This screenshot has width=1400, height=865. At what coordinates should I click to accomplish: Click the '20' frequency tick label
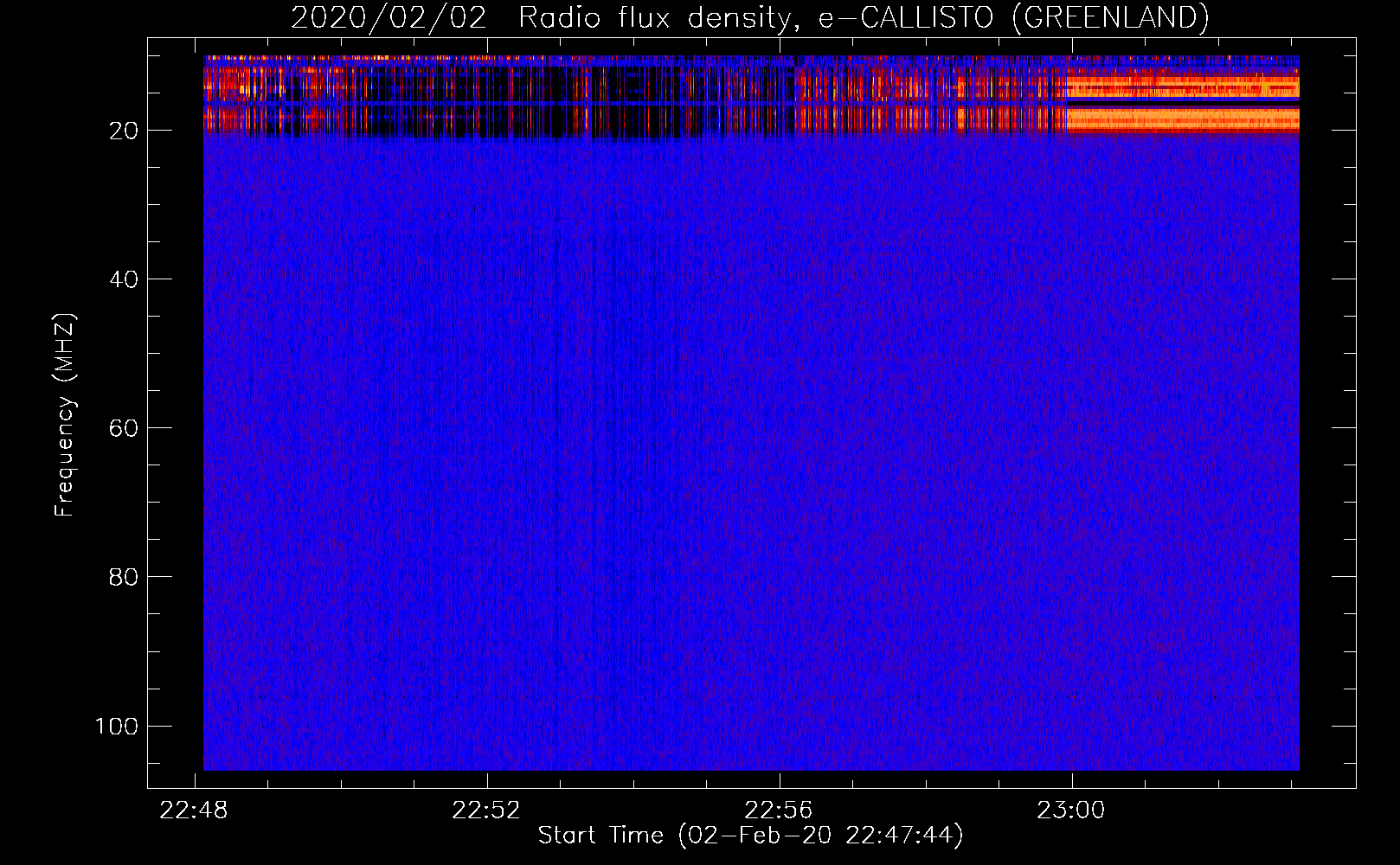(x=124, y=131)
